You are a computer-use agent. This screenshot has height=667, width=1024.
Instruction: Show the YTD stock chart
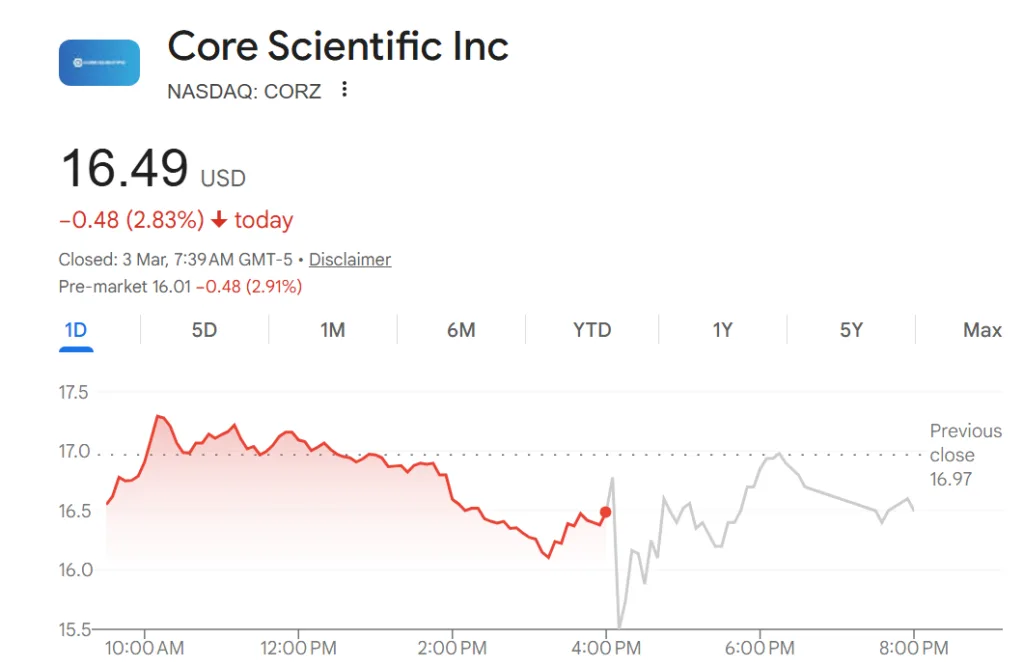(x=591, y=330)
